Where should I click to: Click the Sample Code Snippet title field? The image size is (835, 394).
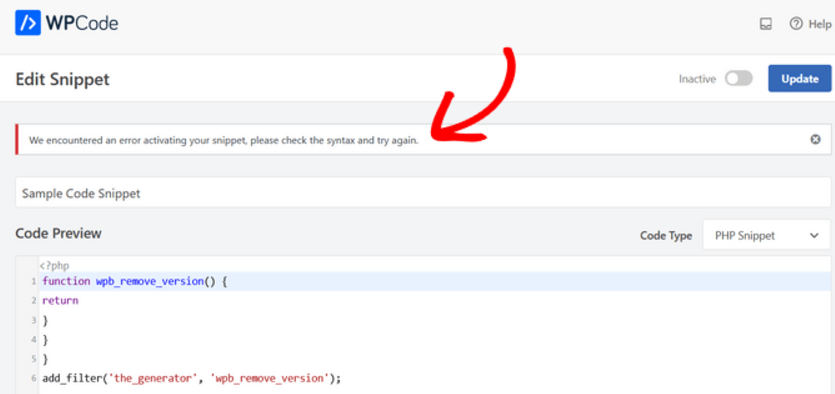pyautogui.click(x=423, y=193)
